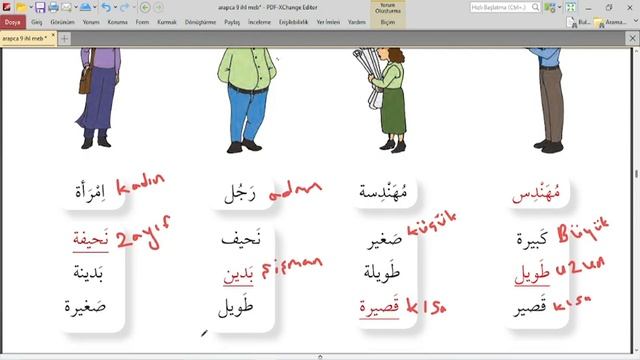Click the handwritten annotation Büyük
The image size is (640, 360).
pyautogui.click(x=583, y=231)
